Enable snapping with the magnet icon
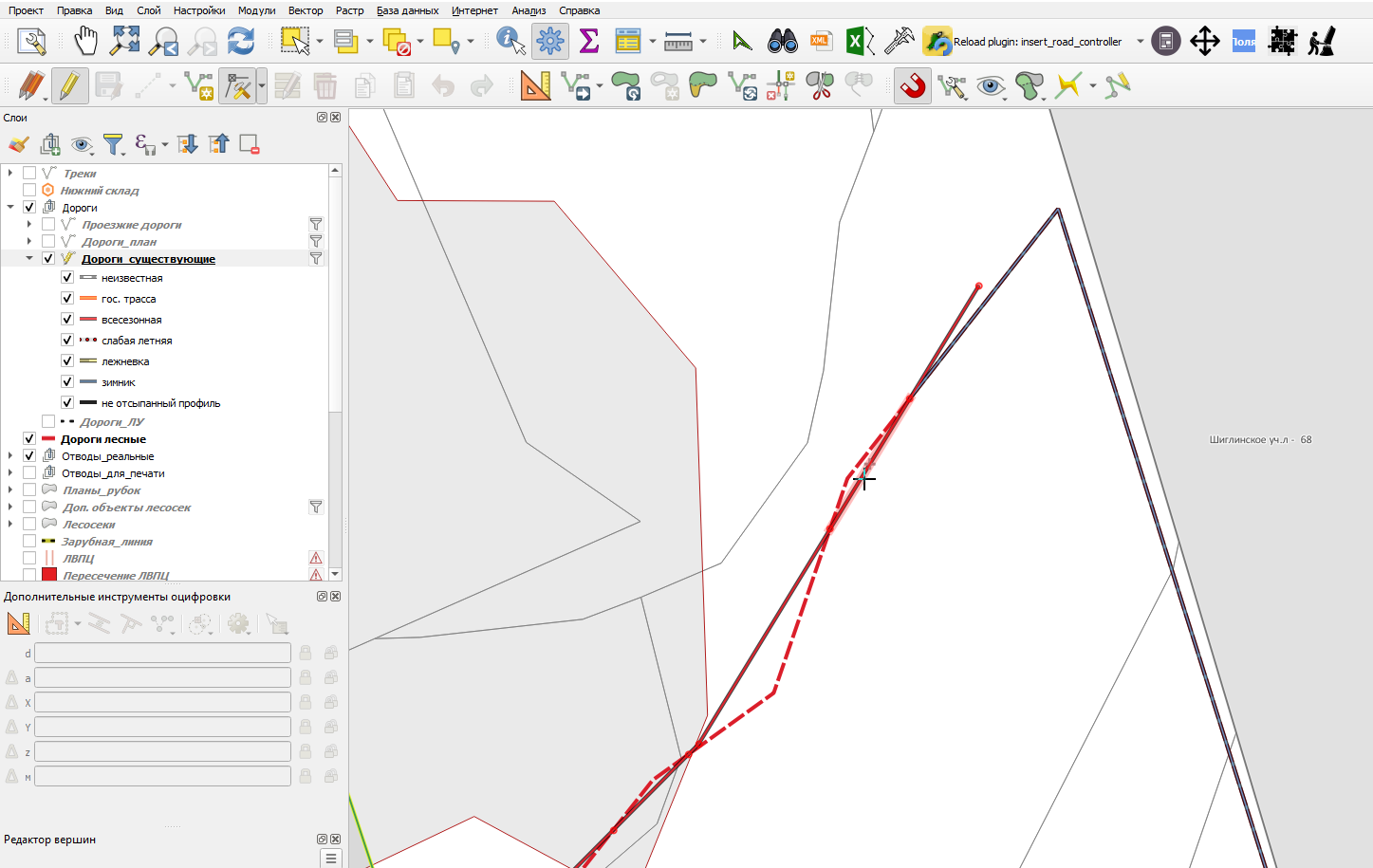Viewport: 1373px width, 868px height. pyautogui.click(x=913, y=86)
